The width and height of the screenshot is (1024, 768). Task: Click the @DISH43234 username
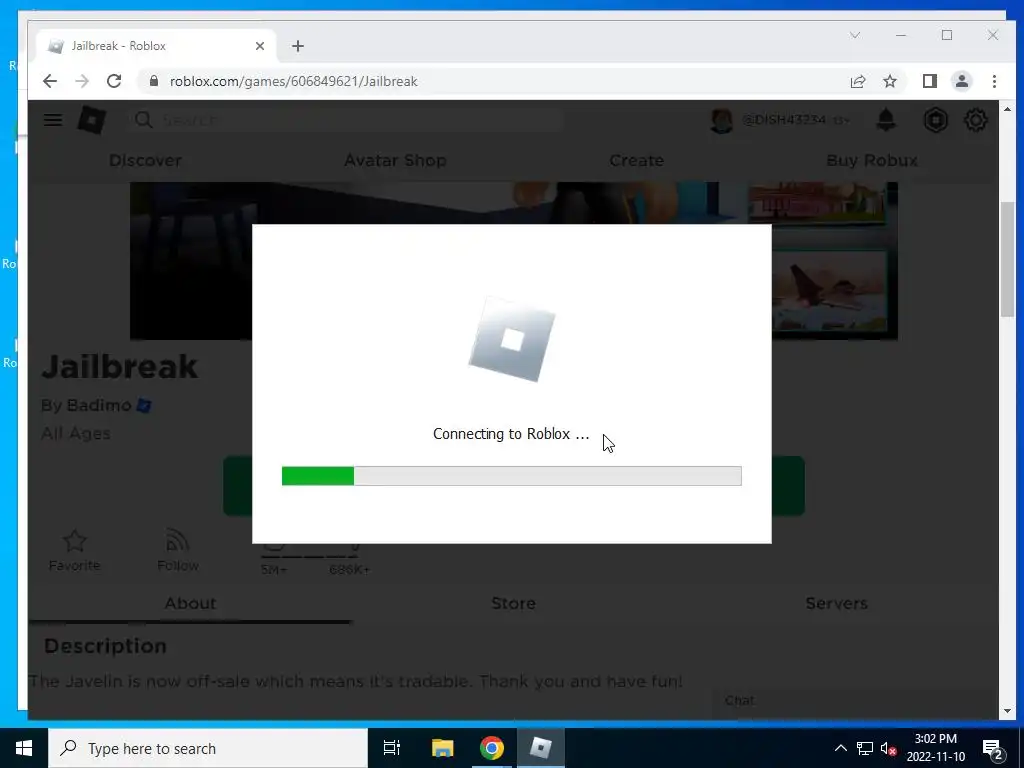click(784, 120)
